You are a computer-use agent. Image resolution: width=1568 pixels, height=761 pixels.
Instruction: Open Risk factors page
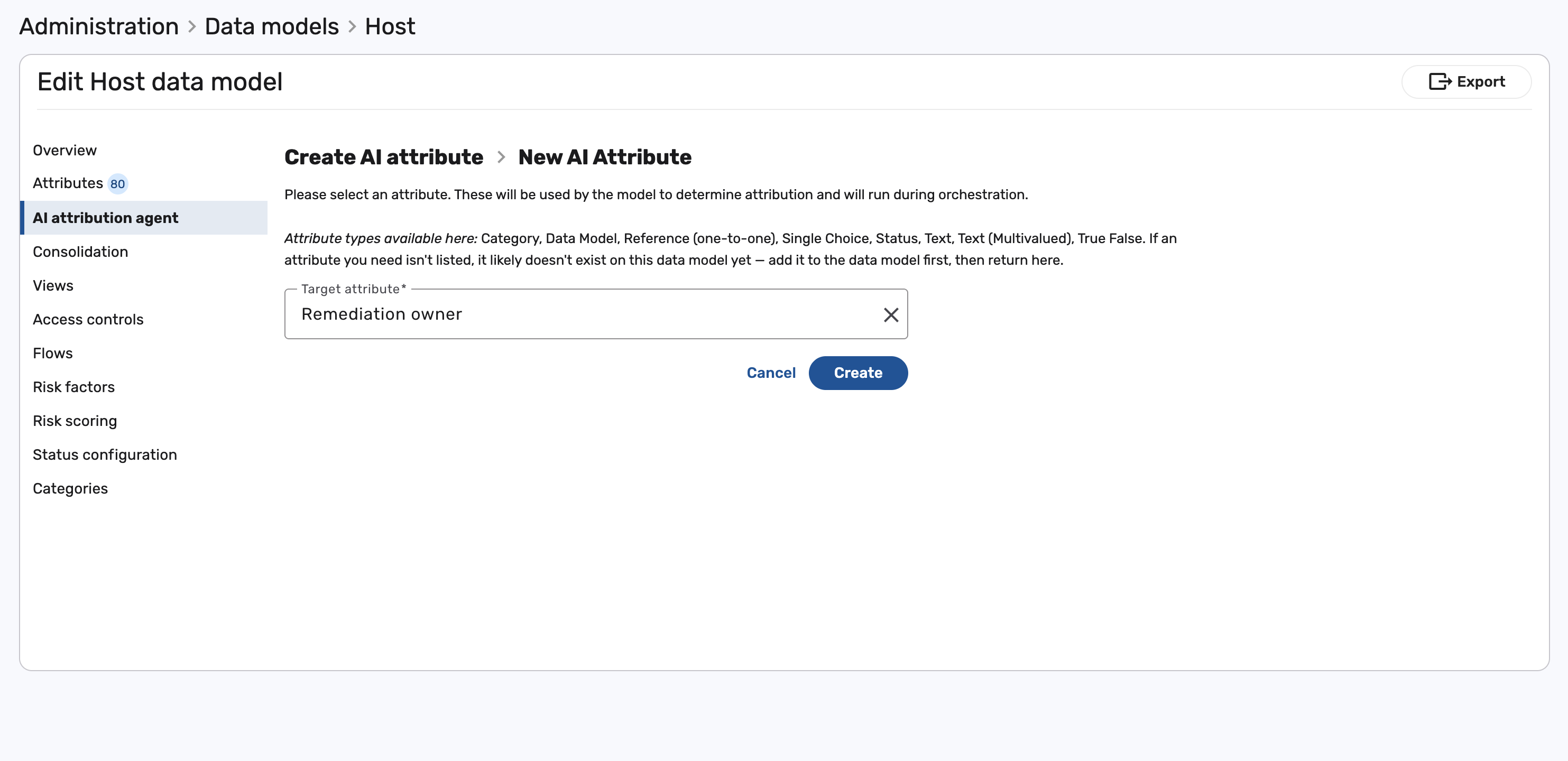click(x=73, y=387)
